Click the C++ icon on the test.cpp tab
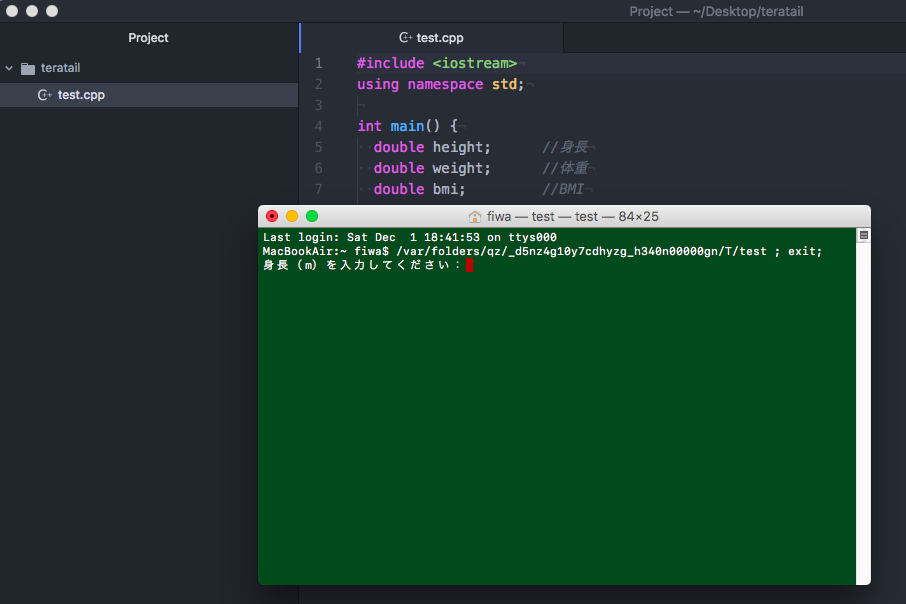Image resolution: width=906 pixels, height=604 pixels. tap(405, 38)
